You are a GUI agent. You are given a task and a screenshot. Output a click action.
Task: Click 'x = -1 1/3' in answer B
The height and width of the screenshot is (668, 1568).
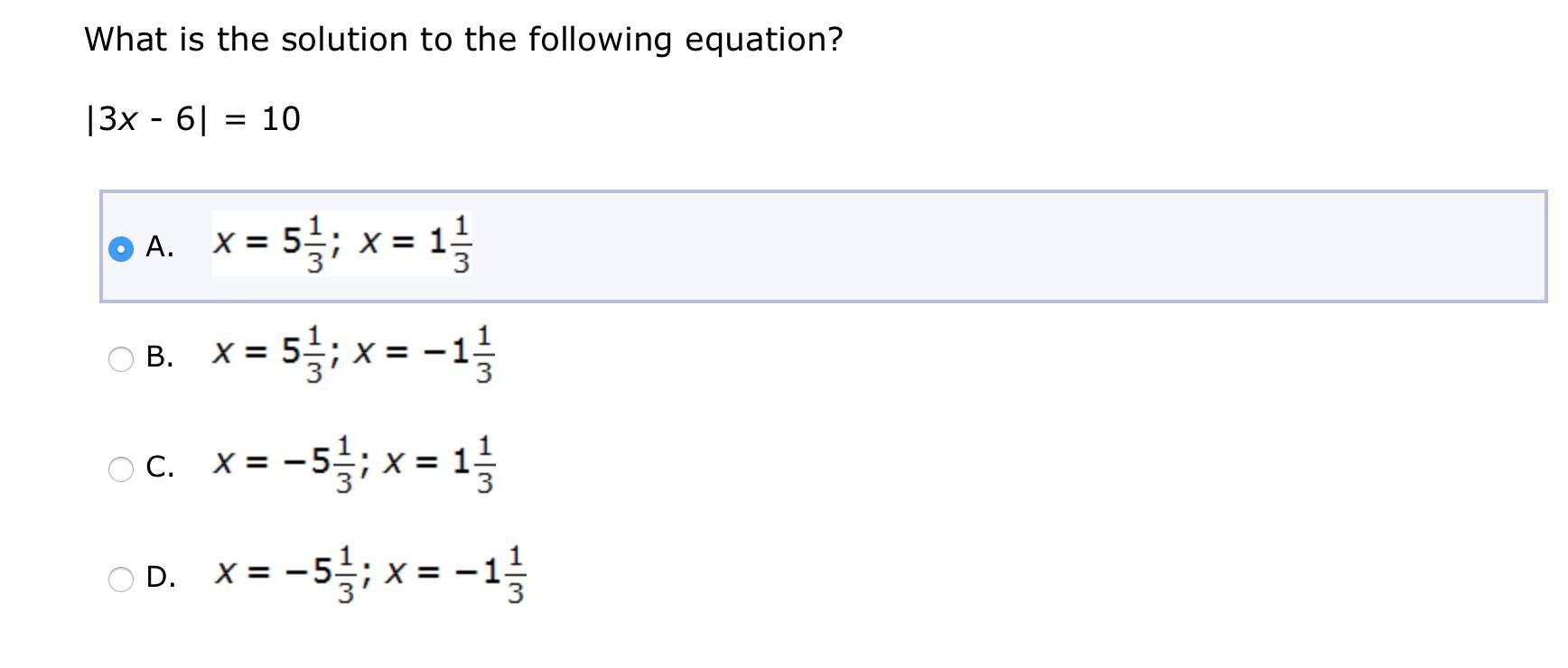click(425, 354)
